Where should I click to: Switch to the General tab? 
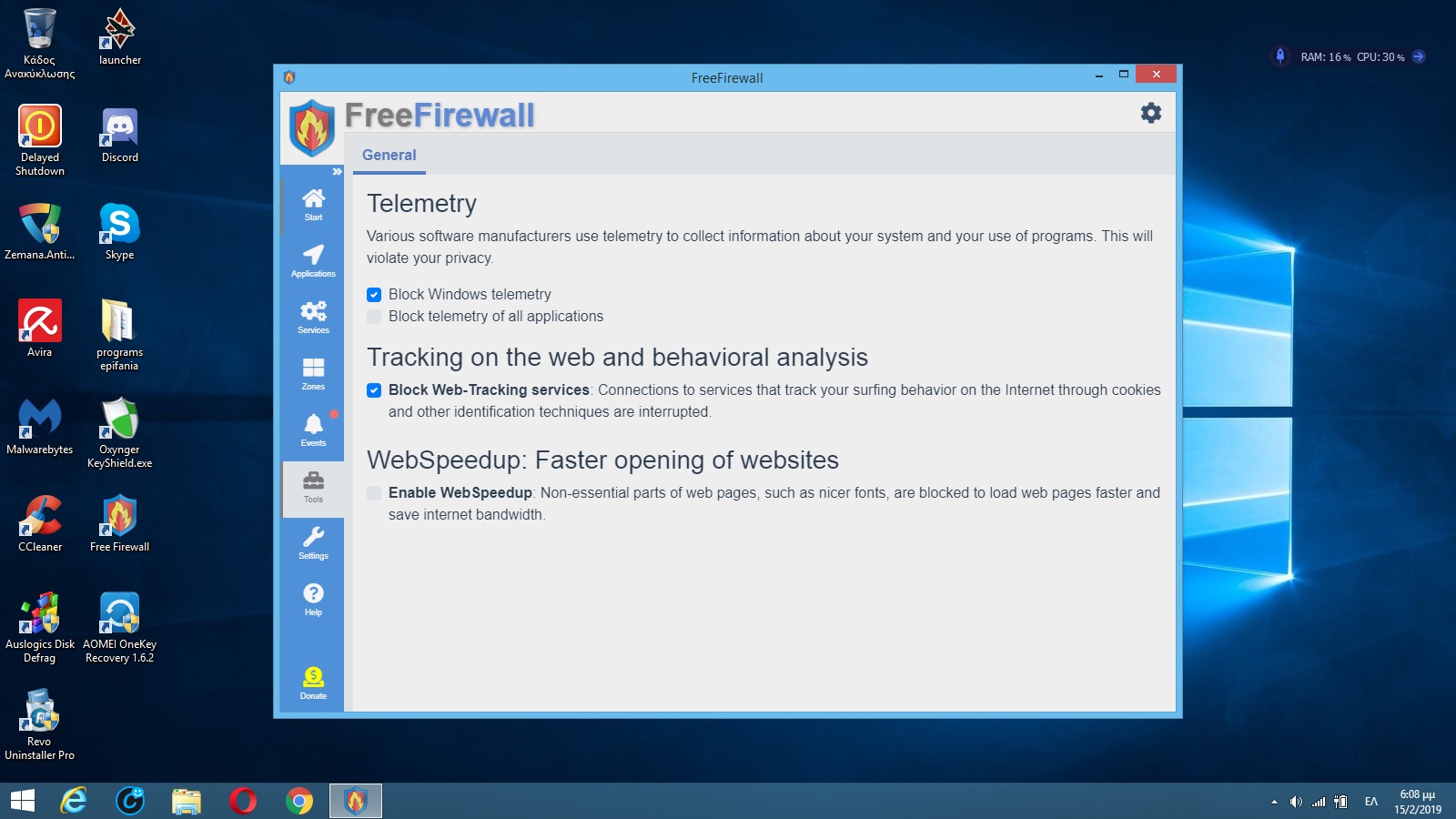[x=389, y=156]
